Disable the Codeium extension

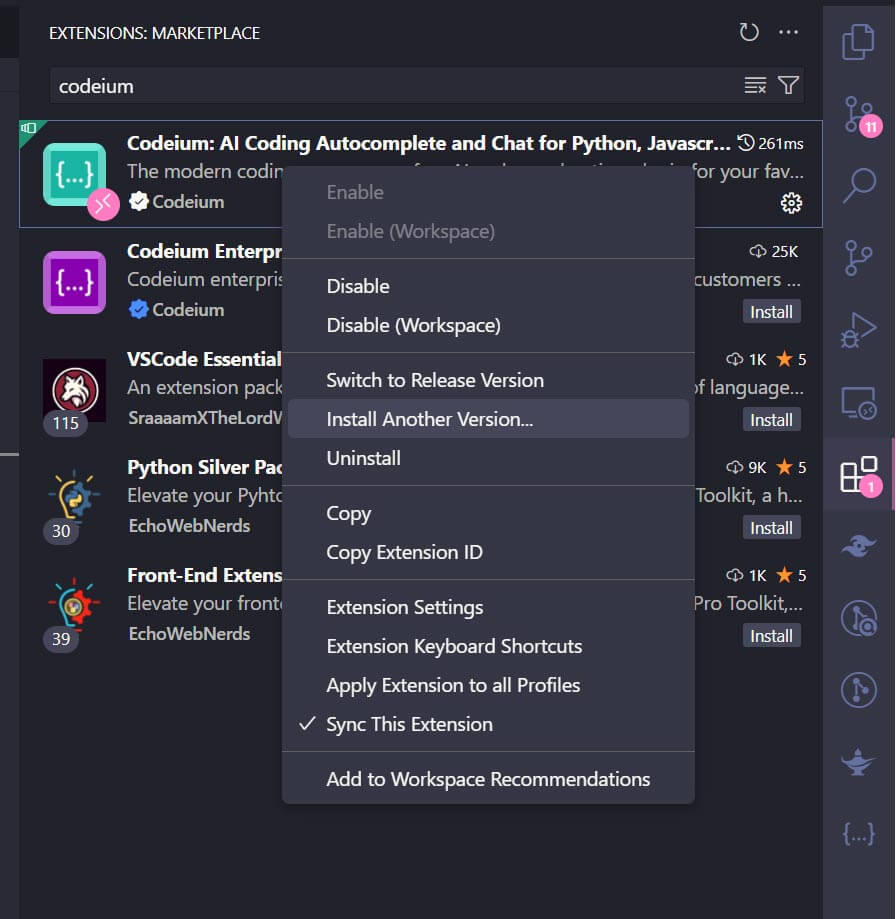(358, 286)
